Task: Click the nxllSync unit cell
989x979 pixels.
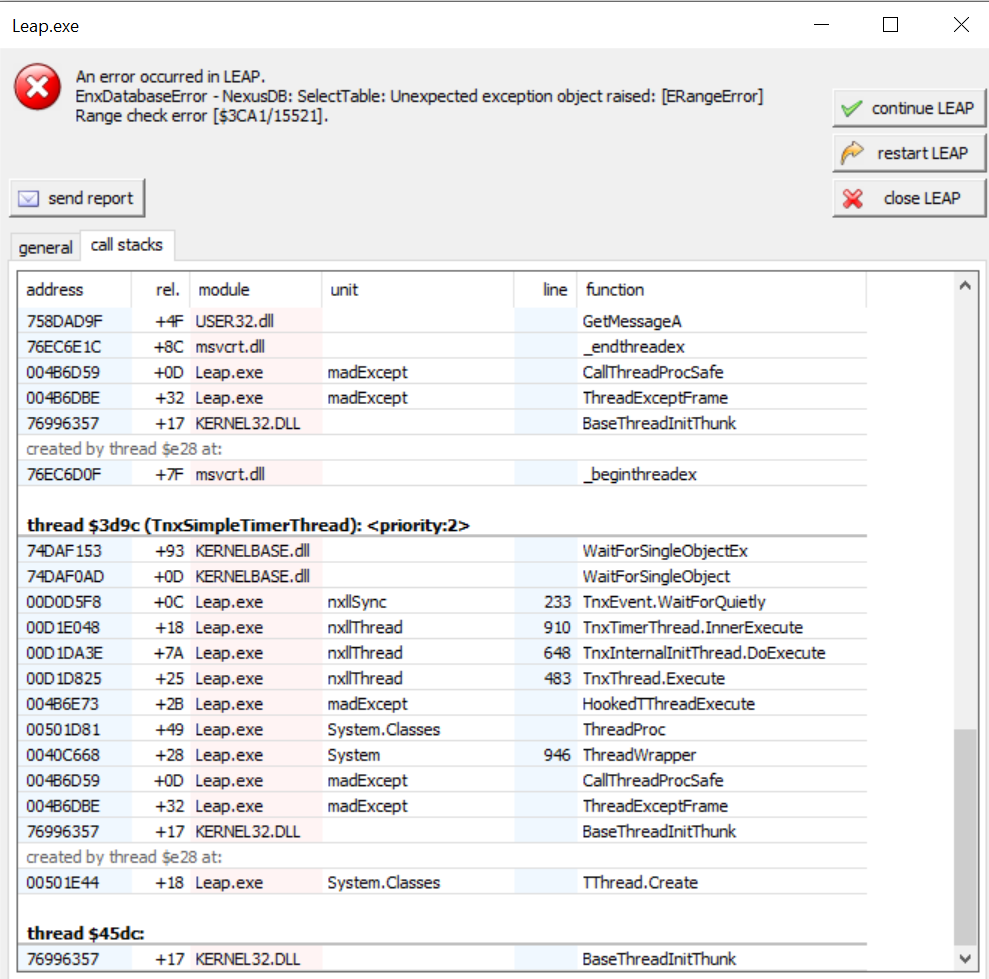Action: (x=418, y=602)
